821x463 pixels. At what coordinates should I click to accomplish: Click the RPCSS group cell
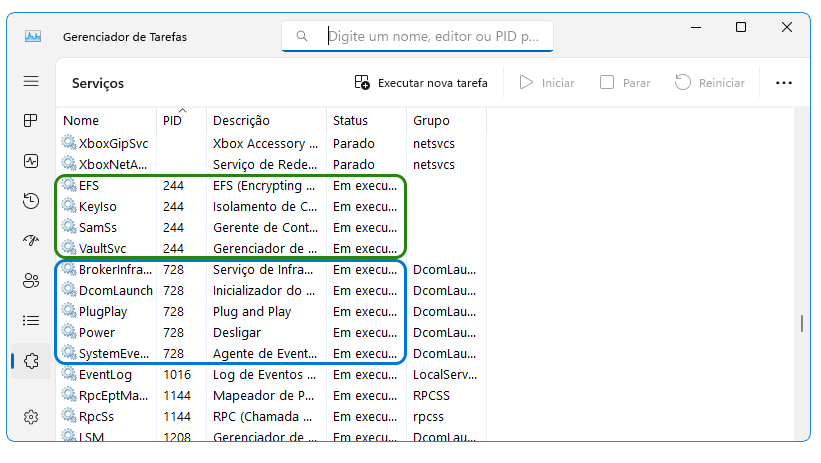(431, 395)
